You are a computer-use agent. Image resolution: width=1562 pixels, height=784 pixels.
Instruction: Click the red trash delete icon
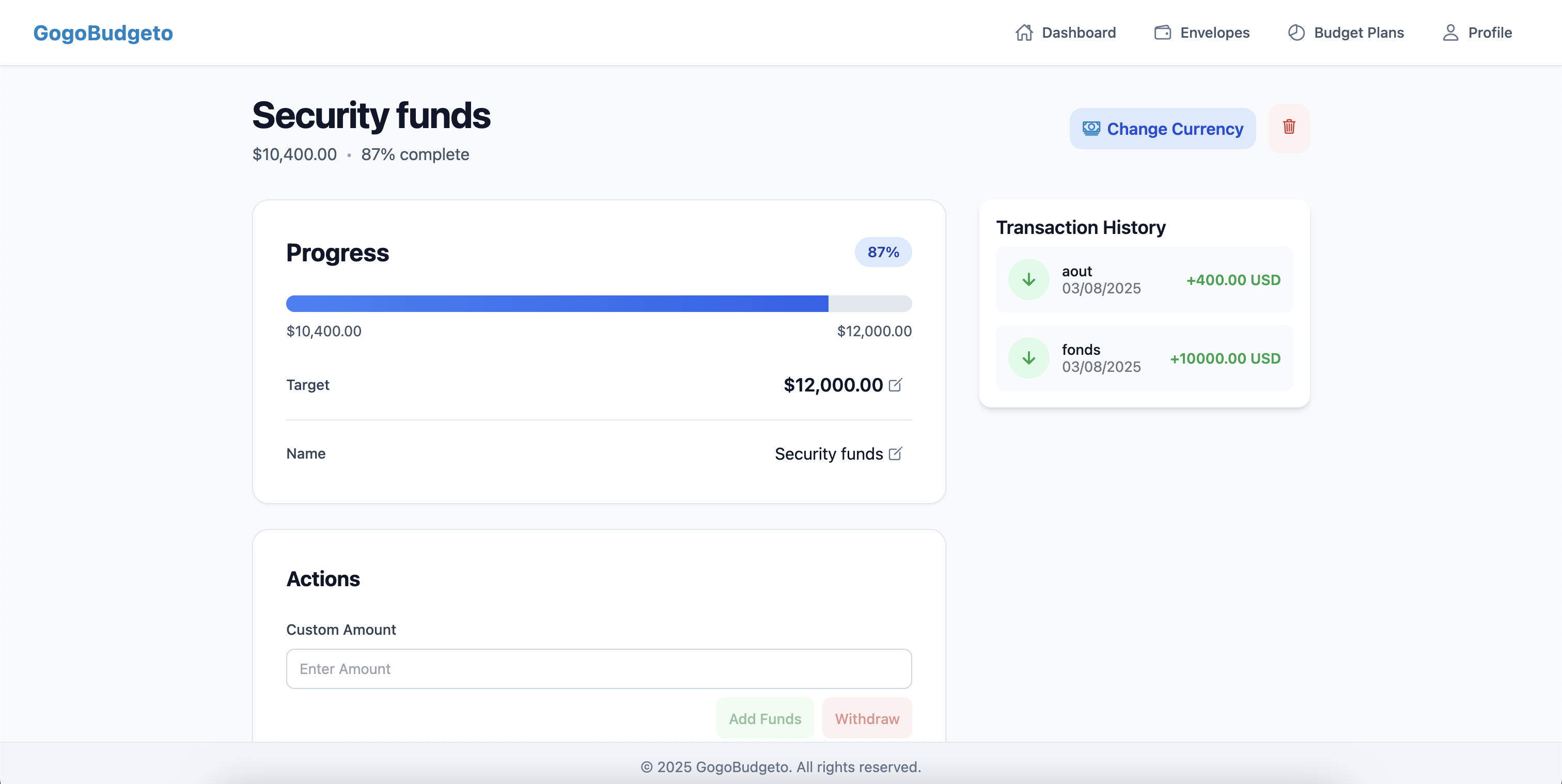point(1289,128)
